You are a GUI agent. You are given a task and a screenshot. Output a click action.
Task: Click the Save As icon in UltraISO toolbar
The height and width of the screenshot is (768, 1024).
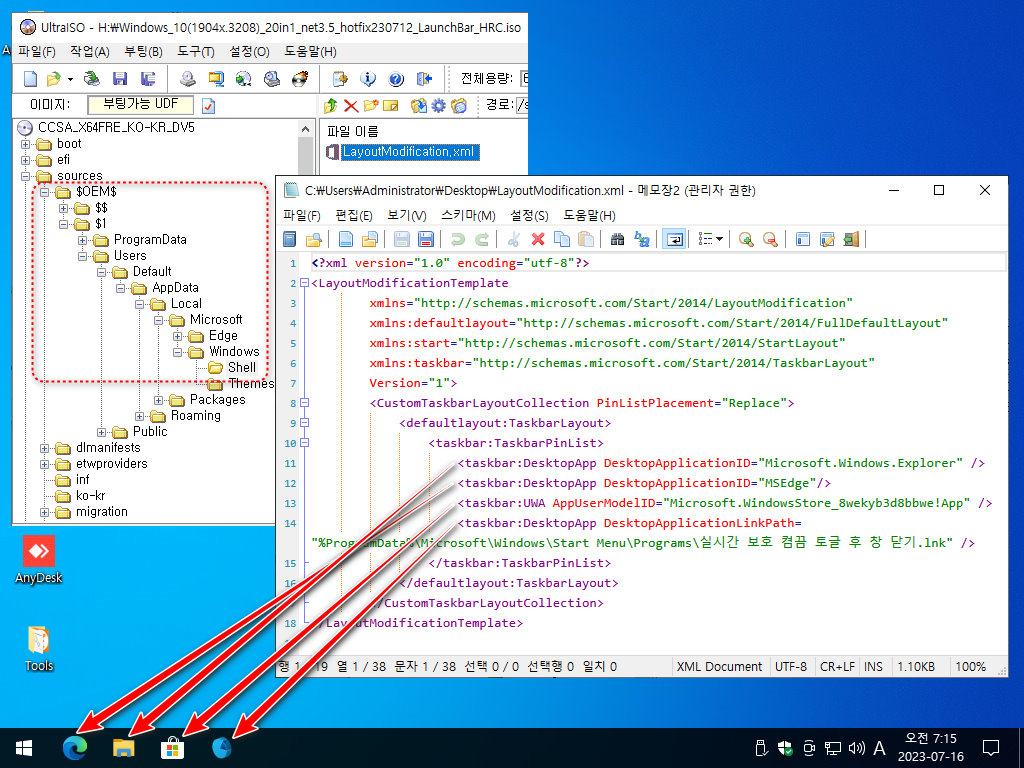point(148,79)
